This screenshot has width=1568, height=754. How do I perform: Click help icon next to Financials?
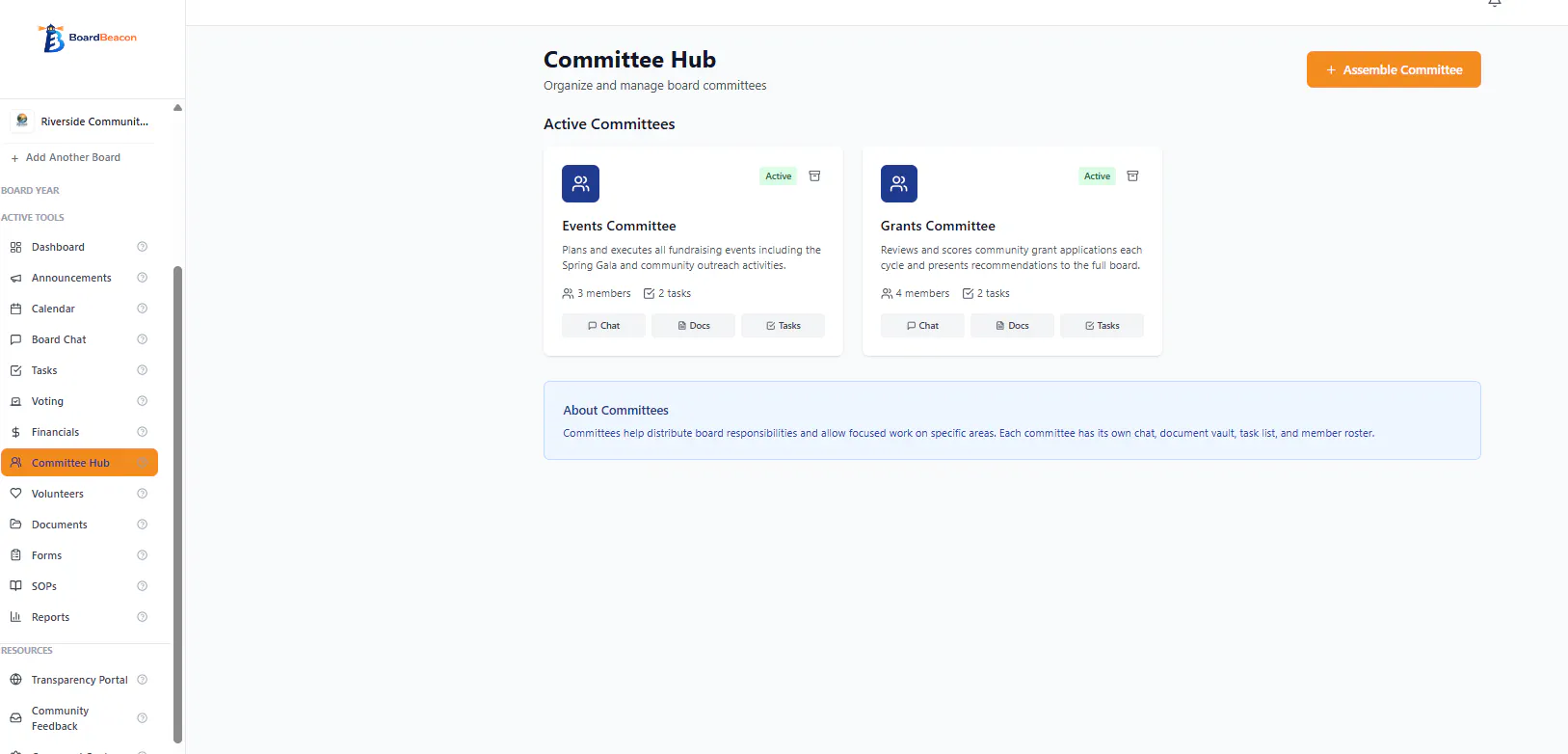click(143, 432)
